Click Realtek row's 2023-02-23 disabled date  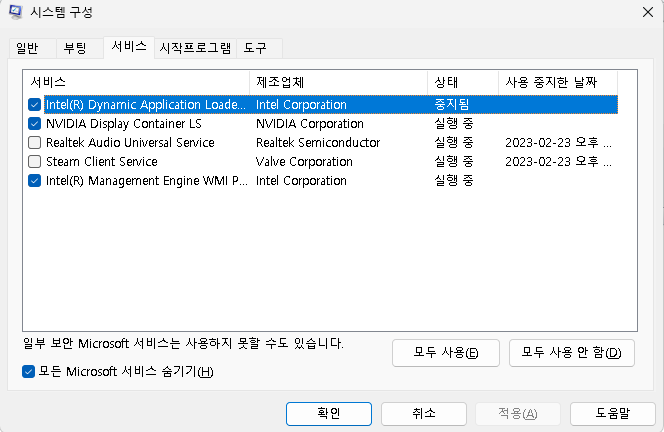(x=558, y=143)
